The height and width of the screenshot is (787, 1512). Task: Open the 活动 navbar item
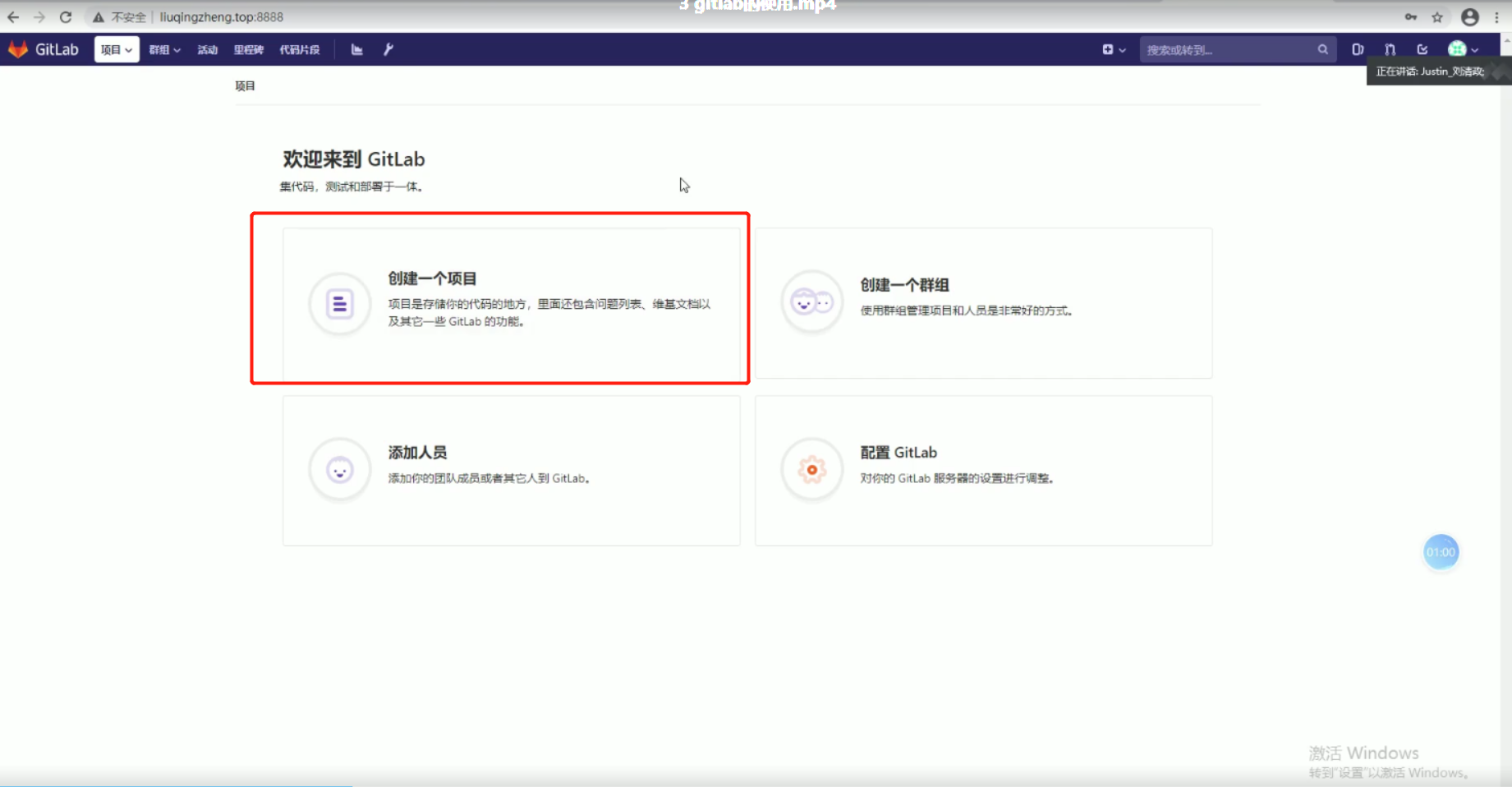coord(207,49)
